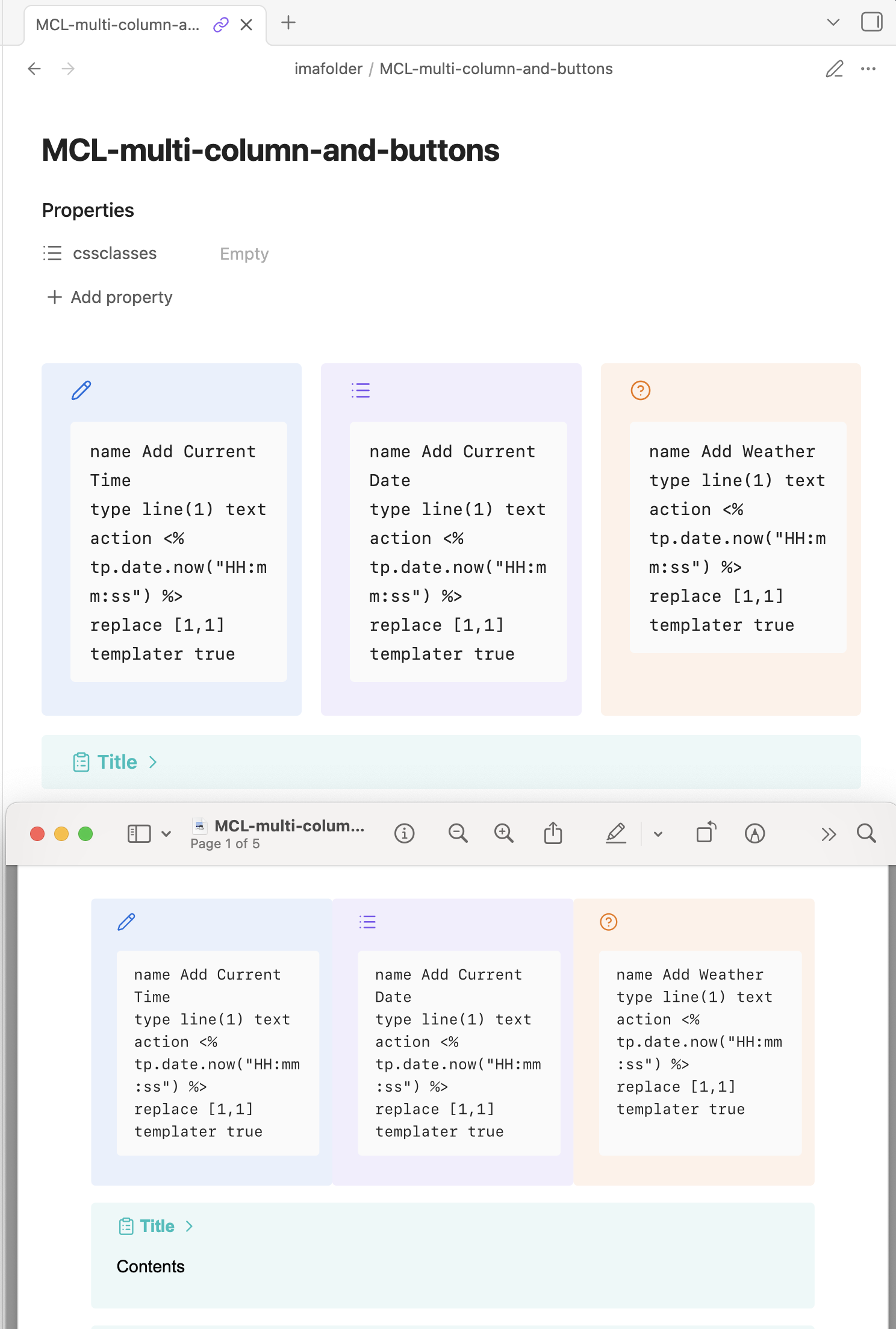Zoom out in the Preview toolbar
Image resolution: width=896 pixels, height=1329 pixels.
[x=458, y=834]
